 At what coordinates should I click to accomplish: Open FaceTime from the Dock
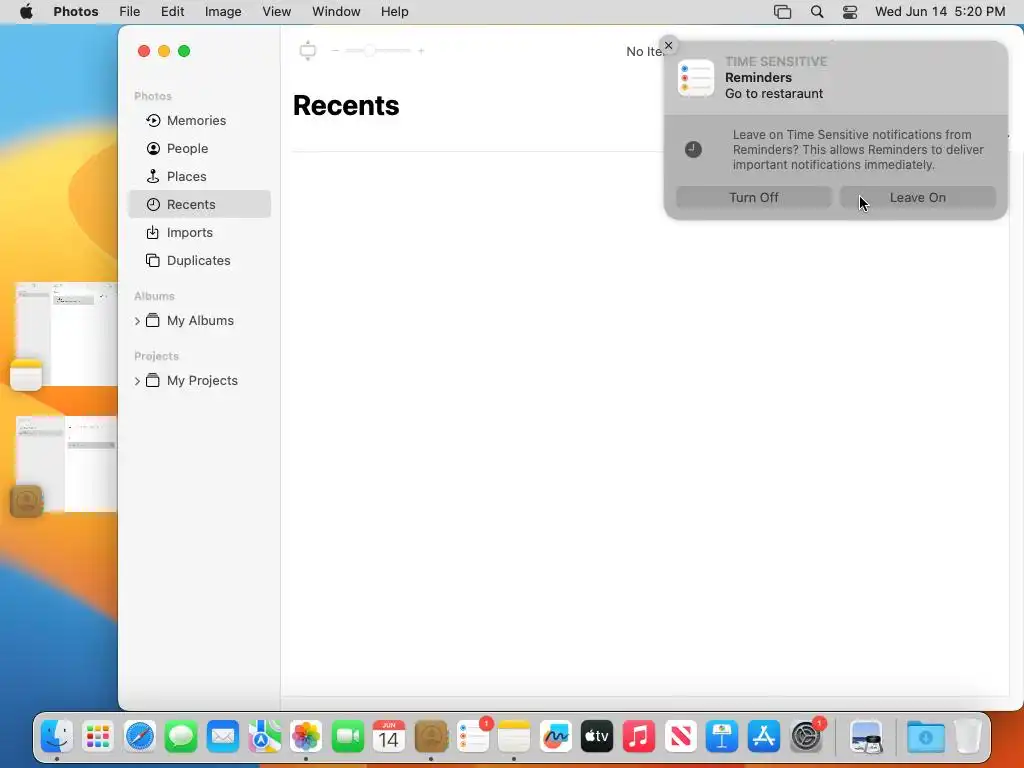347,737
